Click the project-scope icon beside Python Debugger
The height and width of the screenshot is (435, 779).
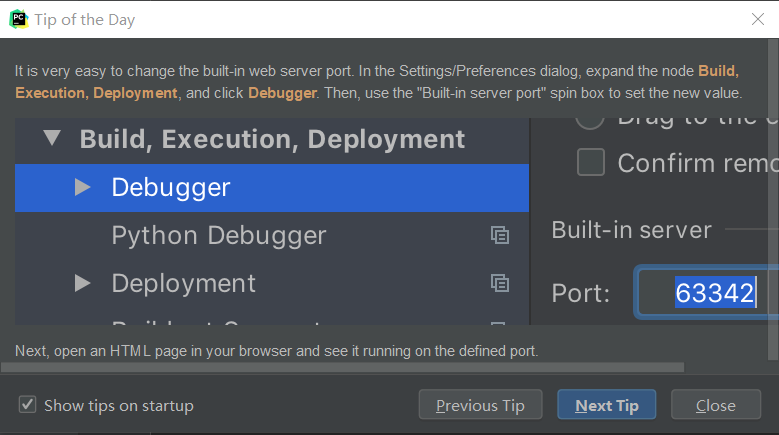click(500, 236)
